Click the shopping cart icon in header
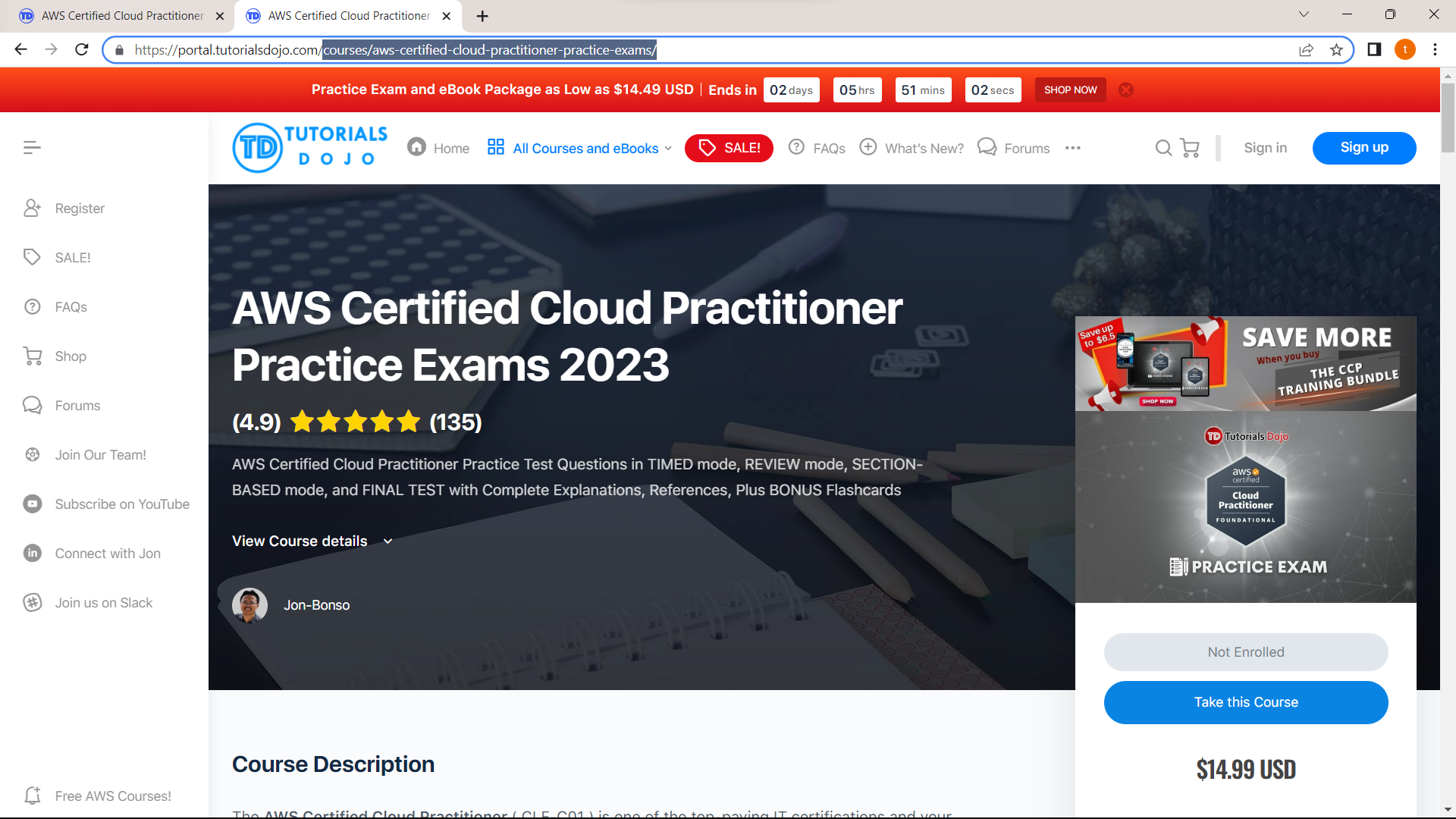This screenshot has width=1456, height=819. click(x=1190, y=148)
